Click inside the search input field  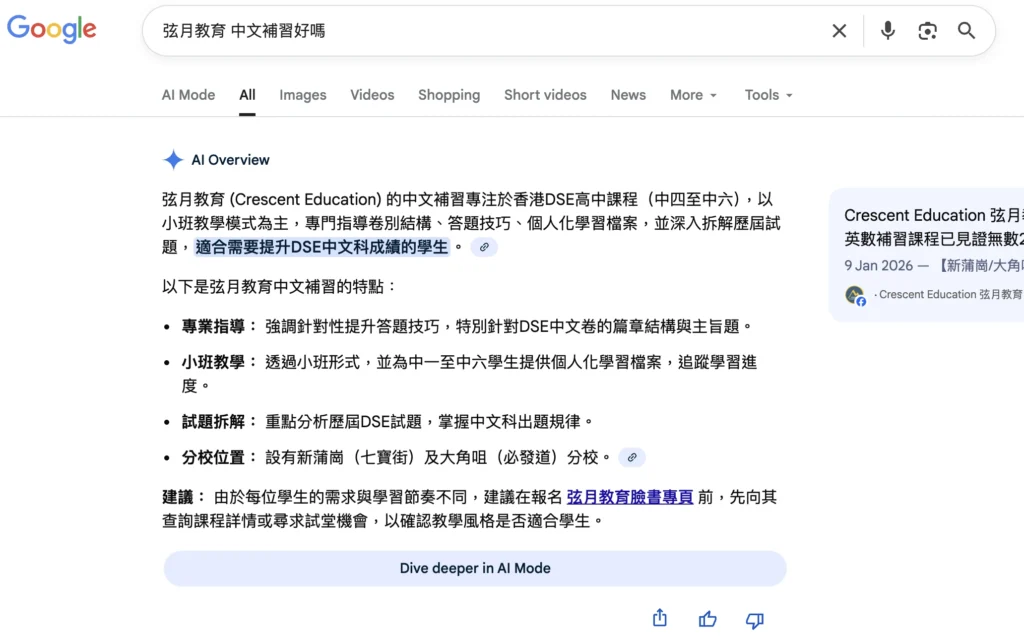[x=400, y=31]
